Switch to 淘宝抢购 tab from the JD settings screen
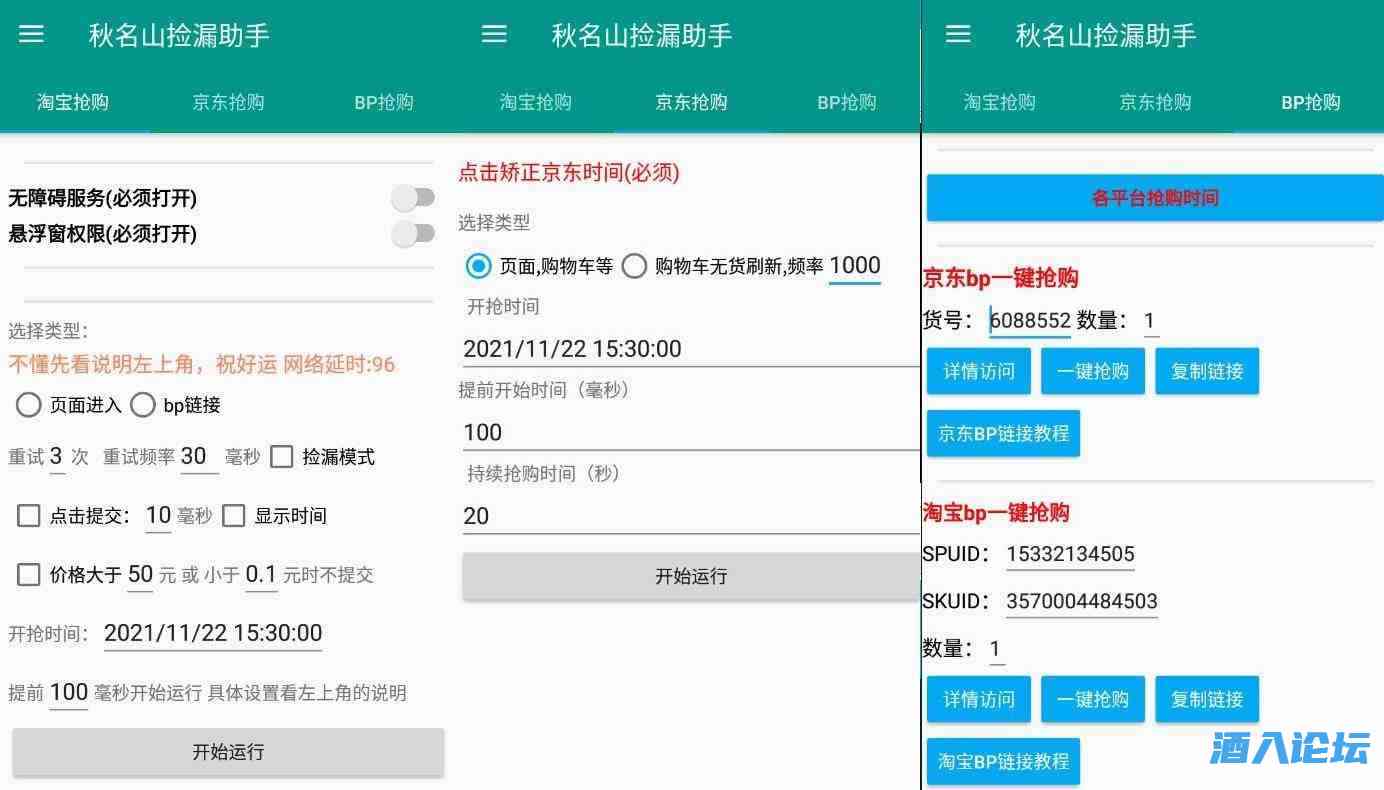The image size is (1384, 790). (536, 102)
